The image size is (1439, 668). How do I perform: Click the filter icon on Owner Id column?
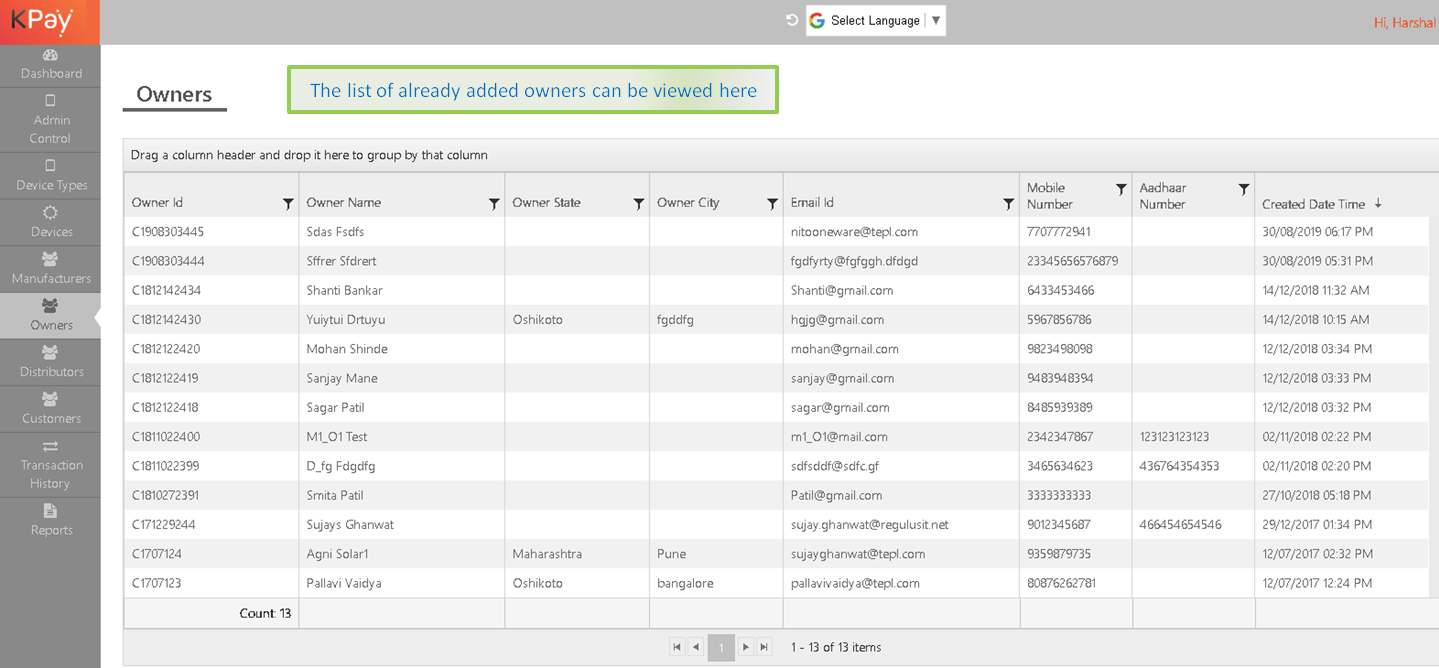pyautogui.click(x=288, y=204)
